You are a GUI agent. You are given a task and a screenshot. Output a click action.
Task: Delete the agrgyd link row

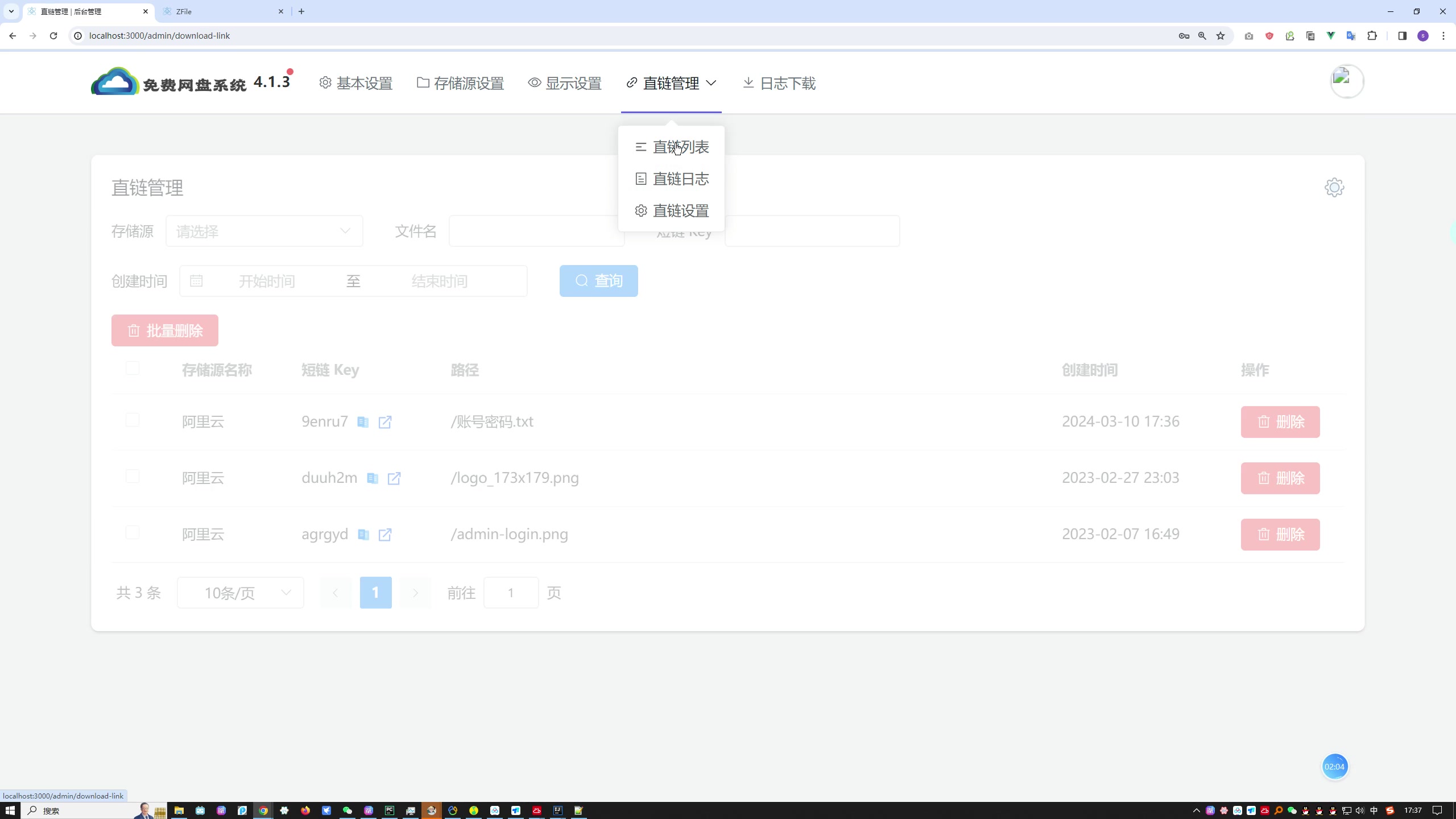(1280, 535)
